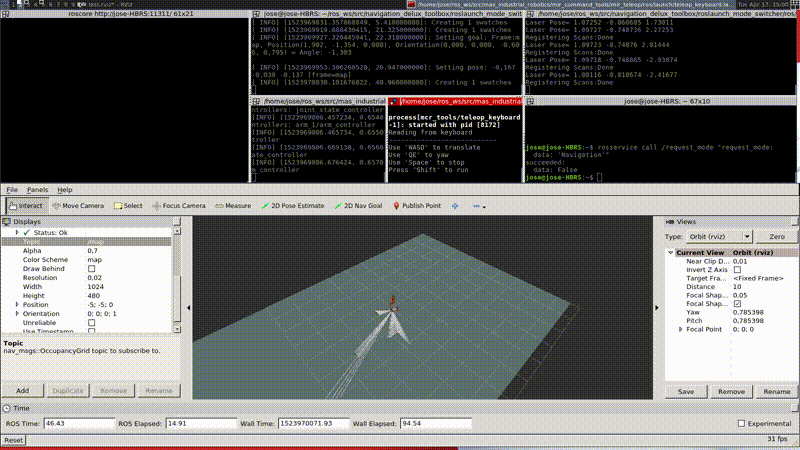Click the Reset button
The image size is (800, 450).
tap(13, 440)
